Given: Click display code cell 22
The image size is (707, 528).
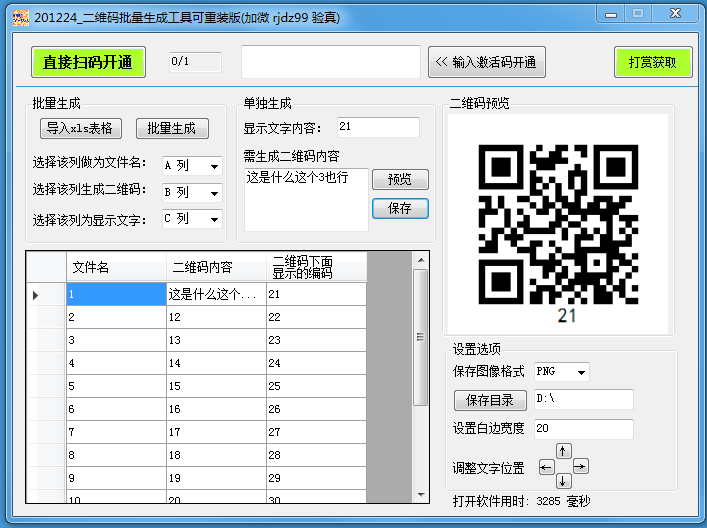Looking at the screenshot, I should pos(317,317).
